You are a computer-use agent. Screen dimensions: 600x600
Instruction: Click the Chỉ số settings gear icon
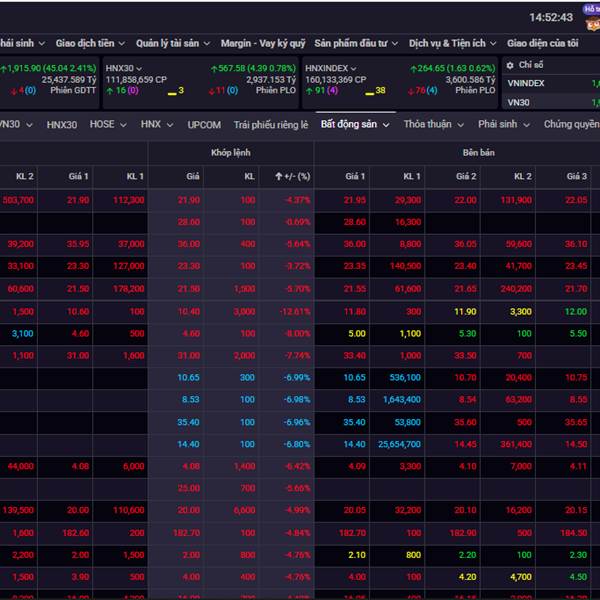point(510,65)
